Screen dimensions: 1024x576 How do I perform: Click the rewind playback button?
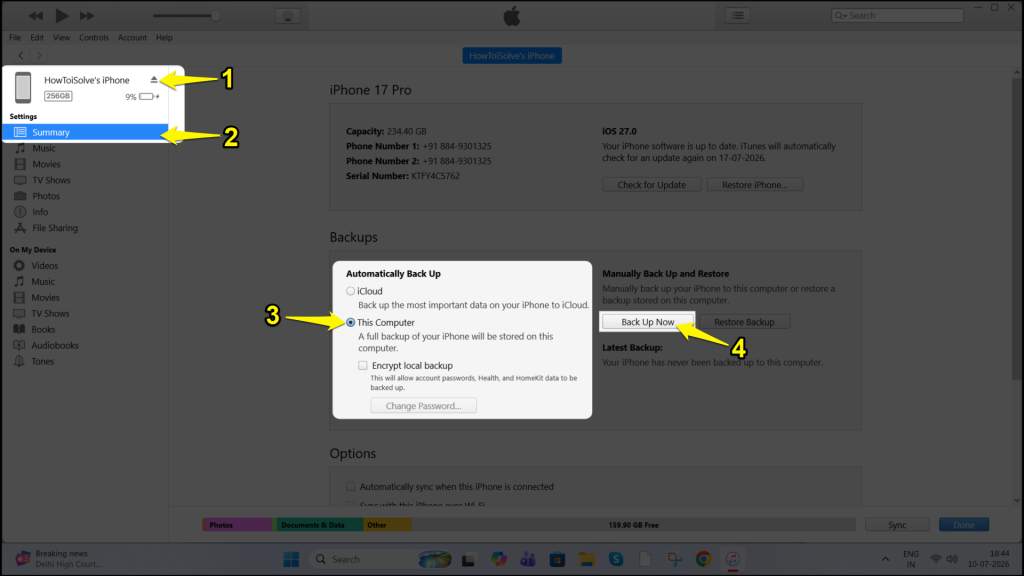[36, 16]
